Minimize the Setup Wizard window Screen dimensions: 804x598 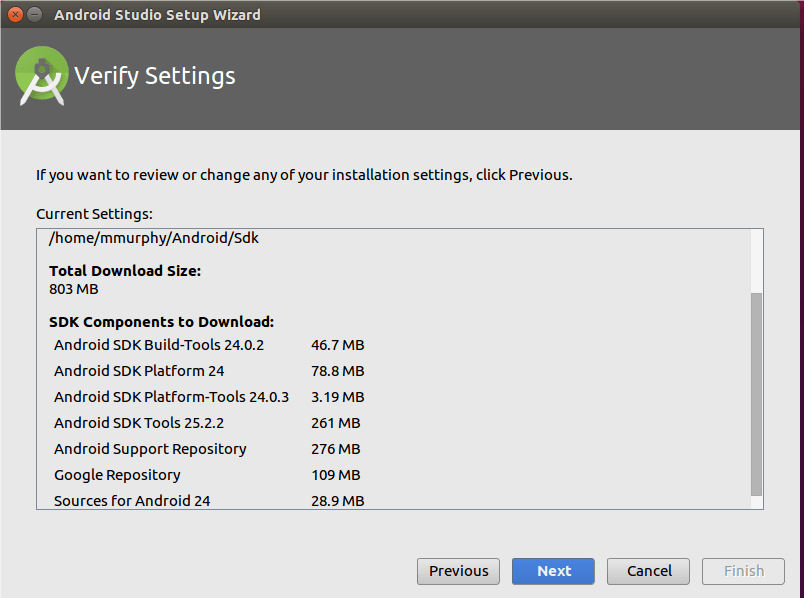coord(35,15)
